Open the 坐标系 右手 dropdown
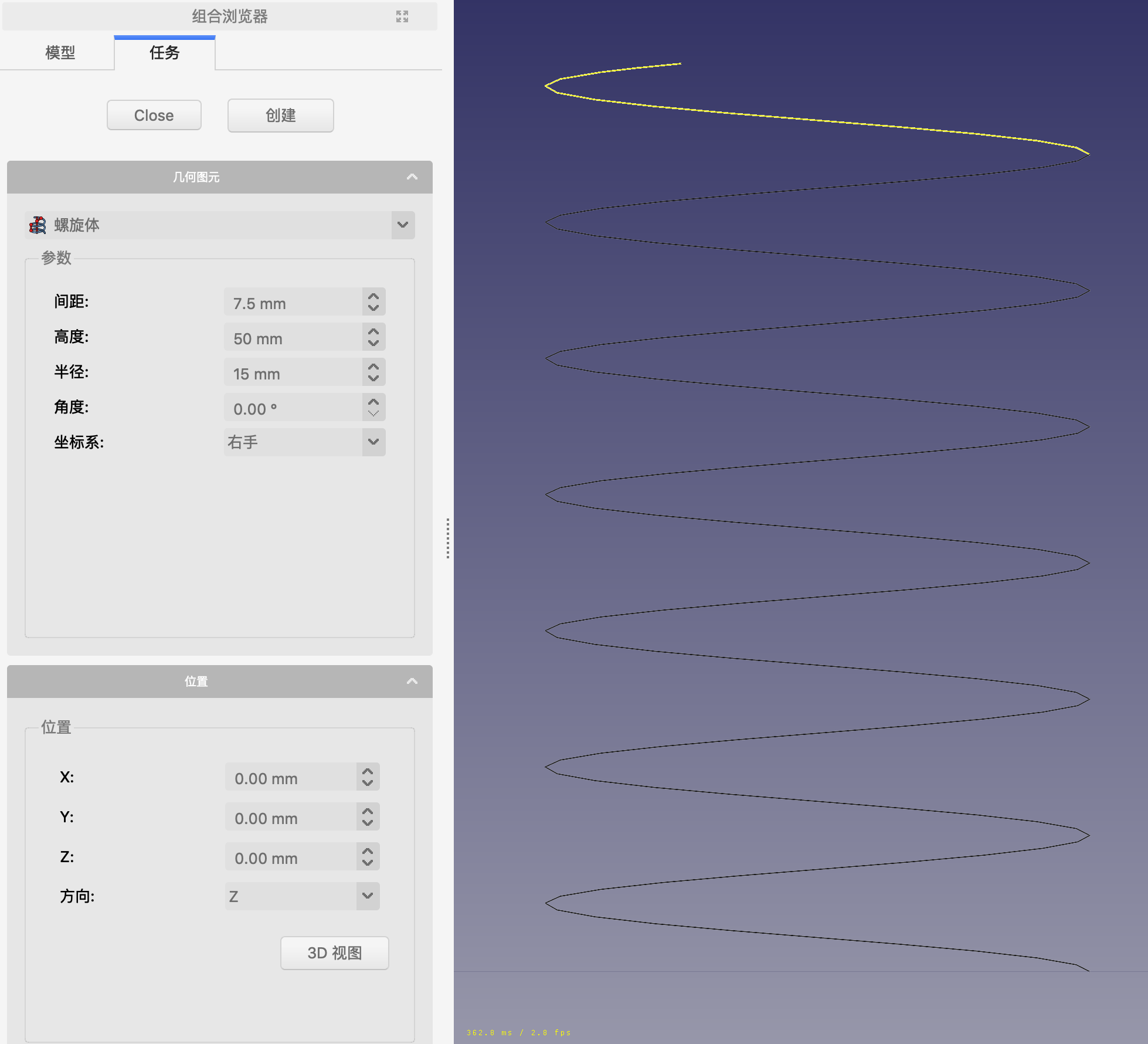This screenshot has height=1044, width=1148. point(373,442)
